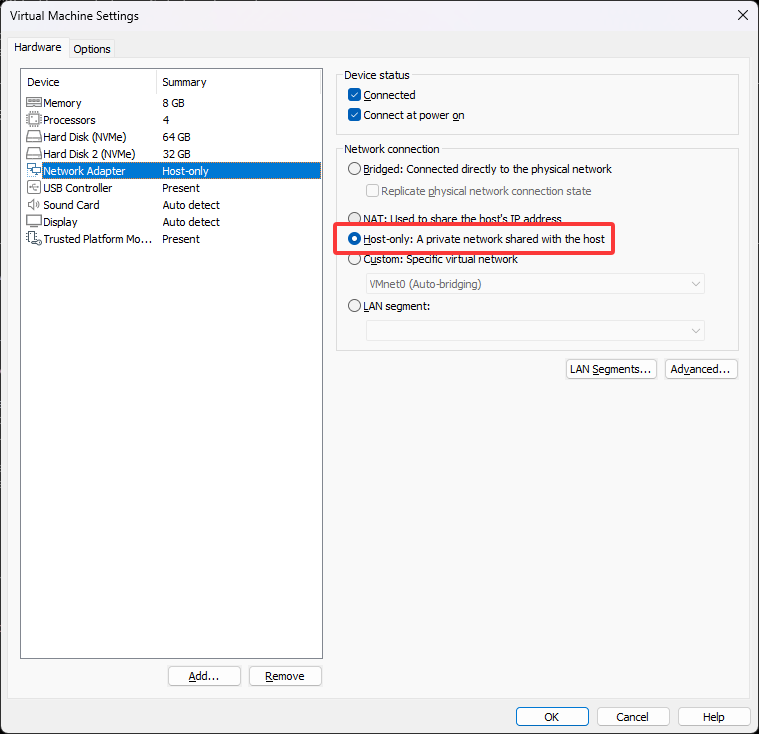Click the 64 GB disk summary value
759x734 pixels.
[176, 137]
